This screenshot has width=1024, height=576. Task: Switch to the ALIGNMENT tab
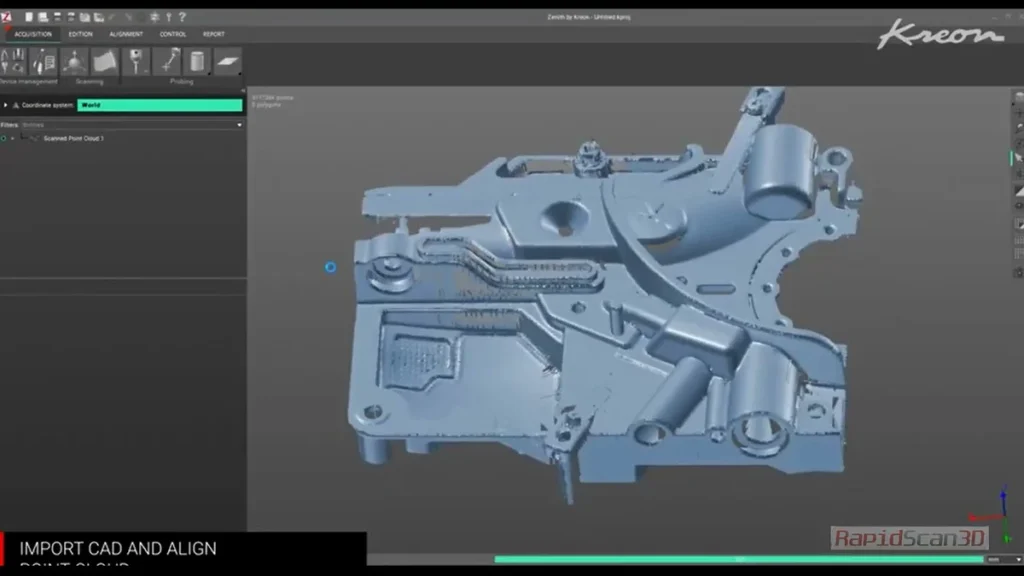pos(126,34)
